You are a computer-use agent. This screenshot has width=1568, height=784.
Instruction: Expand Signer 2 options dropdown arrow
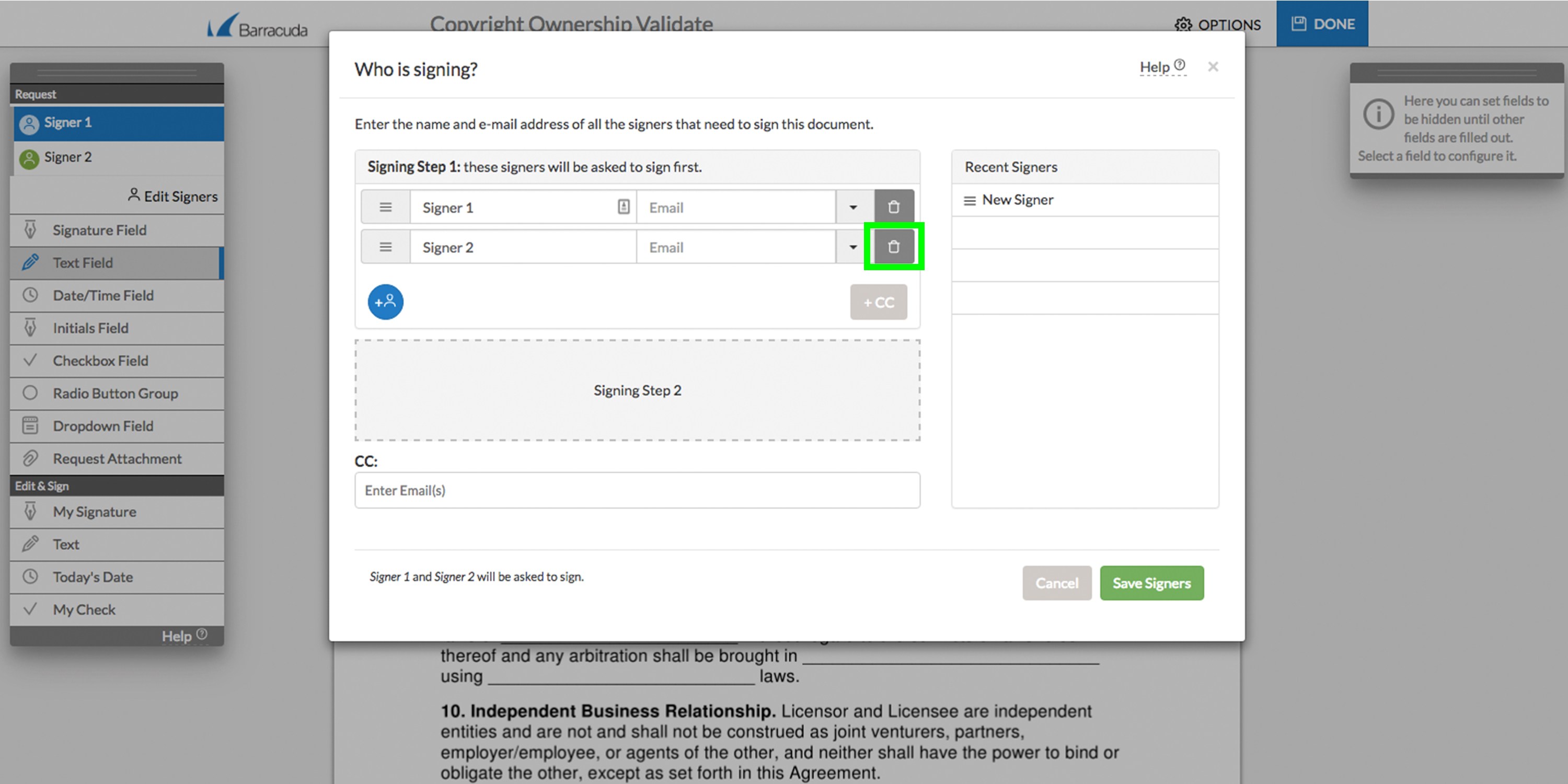click(x=853, y=247)
